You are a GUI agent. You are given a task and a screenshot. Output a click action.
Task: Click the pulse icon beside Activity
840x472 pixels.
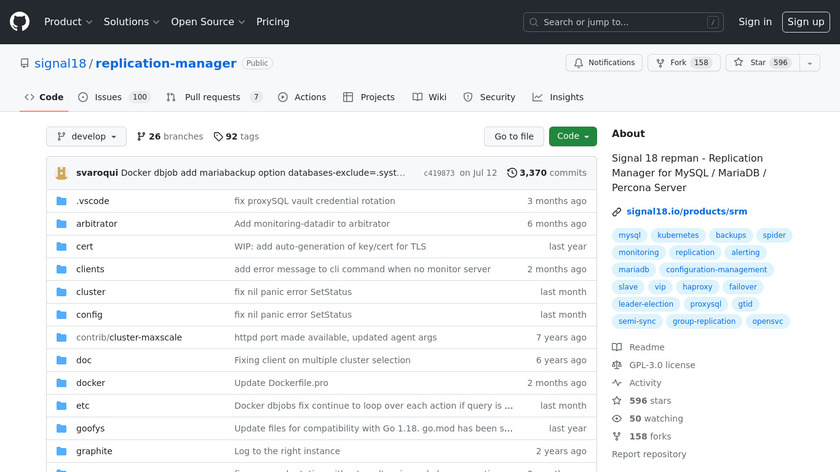click(x=617, y=383)
